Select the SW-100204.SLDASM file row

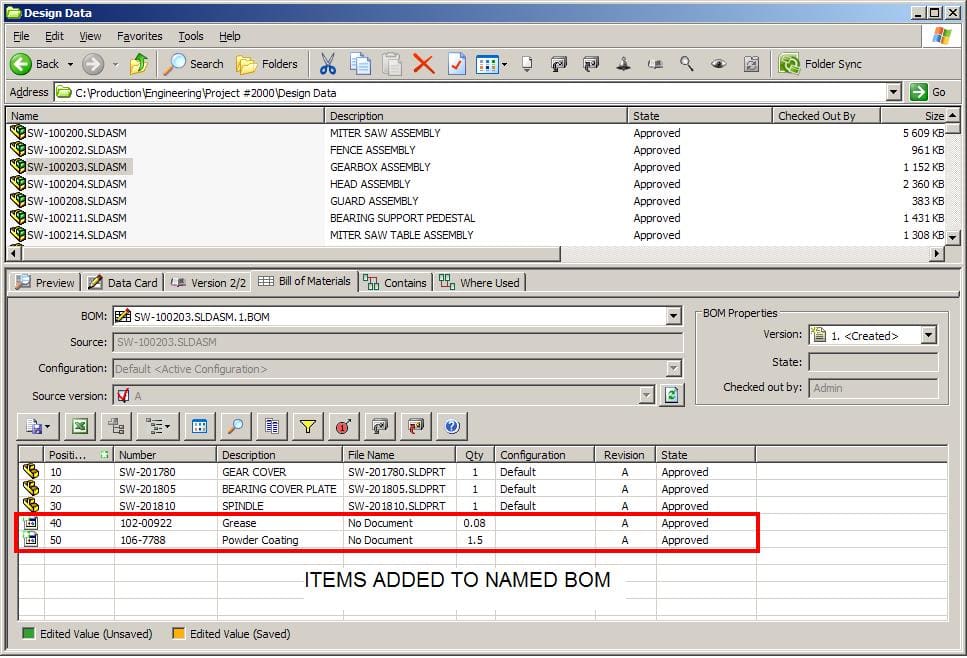pos(77,184)
